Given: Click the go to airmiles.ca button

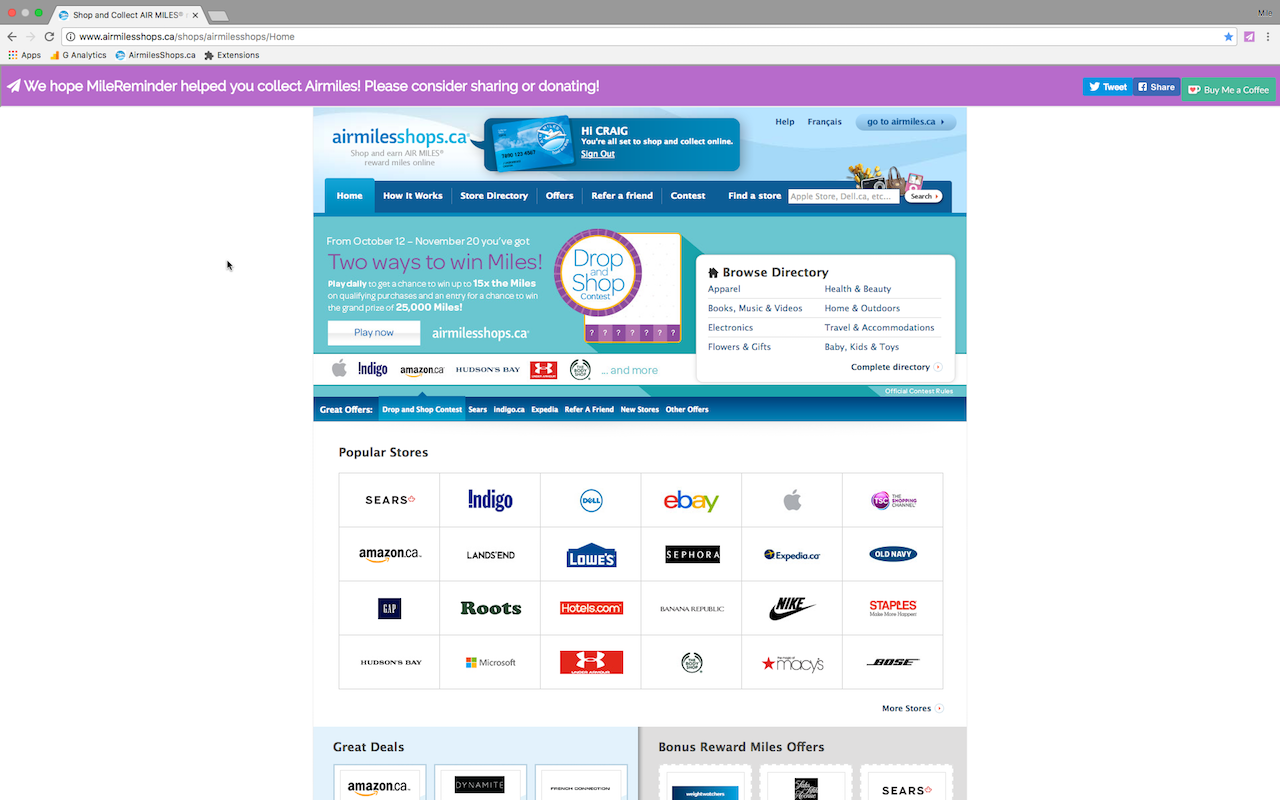Looking at the screenshot, I should 906,122.
